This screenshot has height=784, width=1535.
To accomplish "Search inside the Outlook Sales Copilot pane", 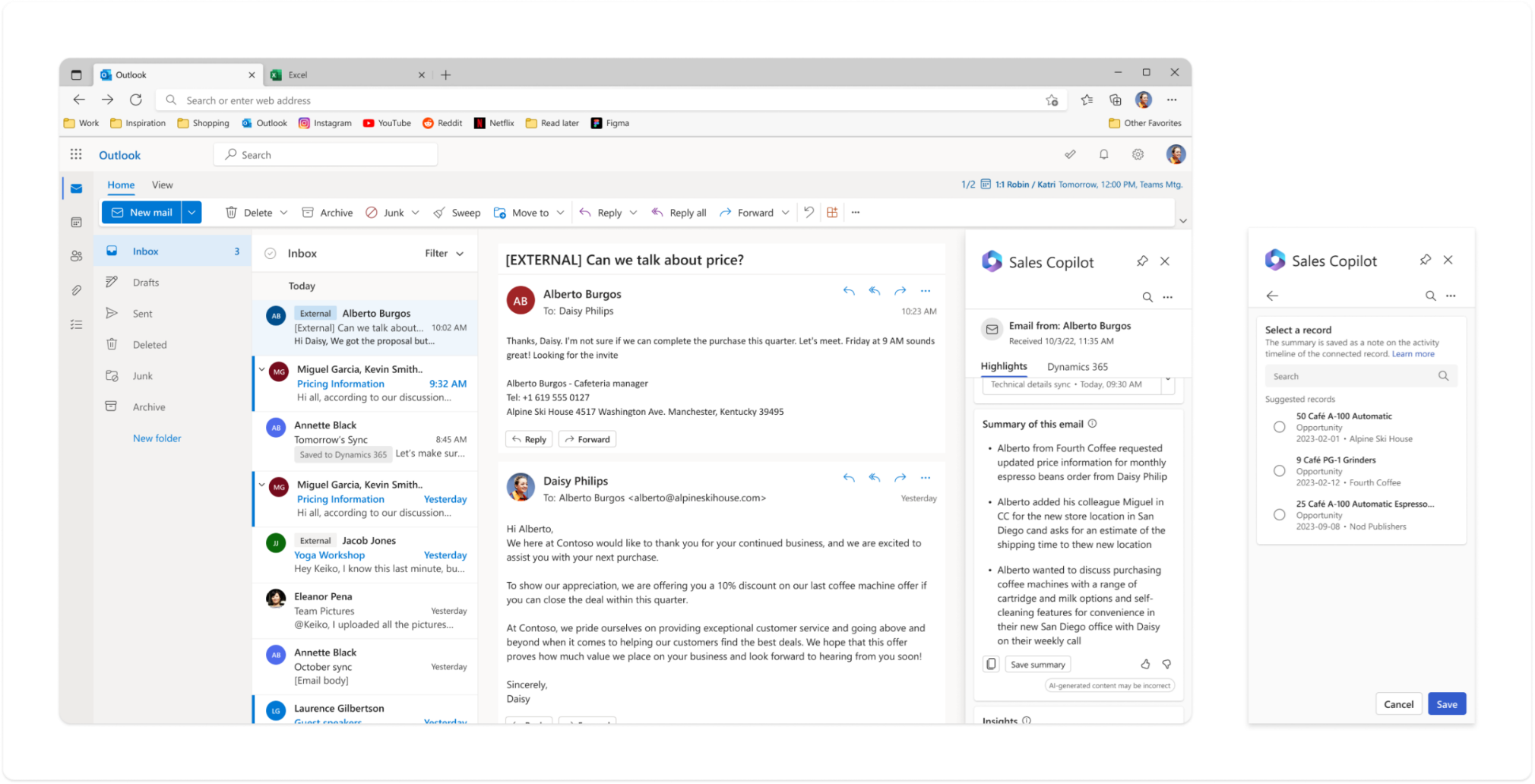I will click(x=1147, y=297).
